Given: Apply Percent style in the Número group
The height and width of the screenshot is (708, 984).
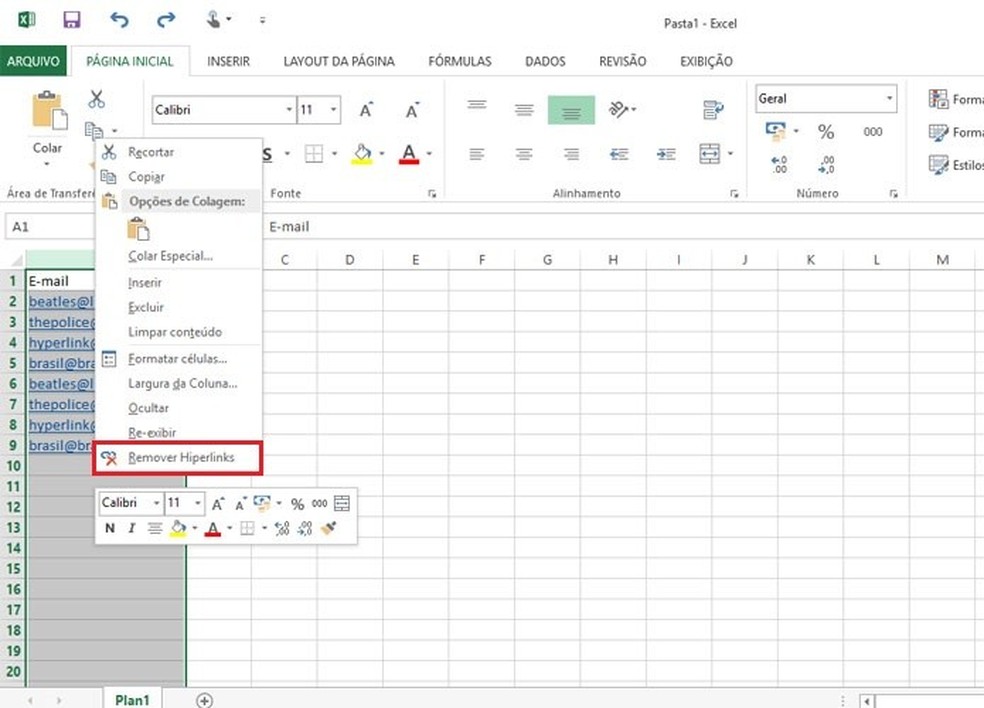Looking at the screenshot, I should tap(825, 130).
